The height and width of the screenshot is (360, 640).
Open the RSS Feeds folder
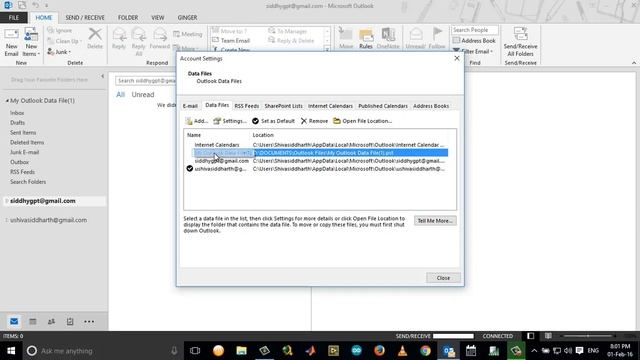(22, 172)
